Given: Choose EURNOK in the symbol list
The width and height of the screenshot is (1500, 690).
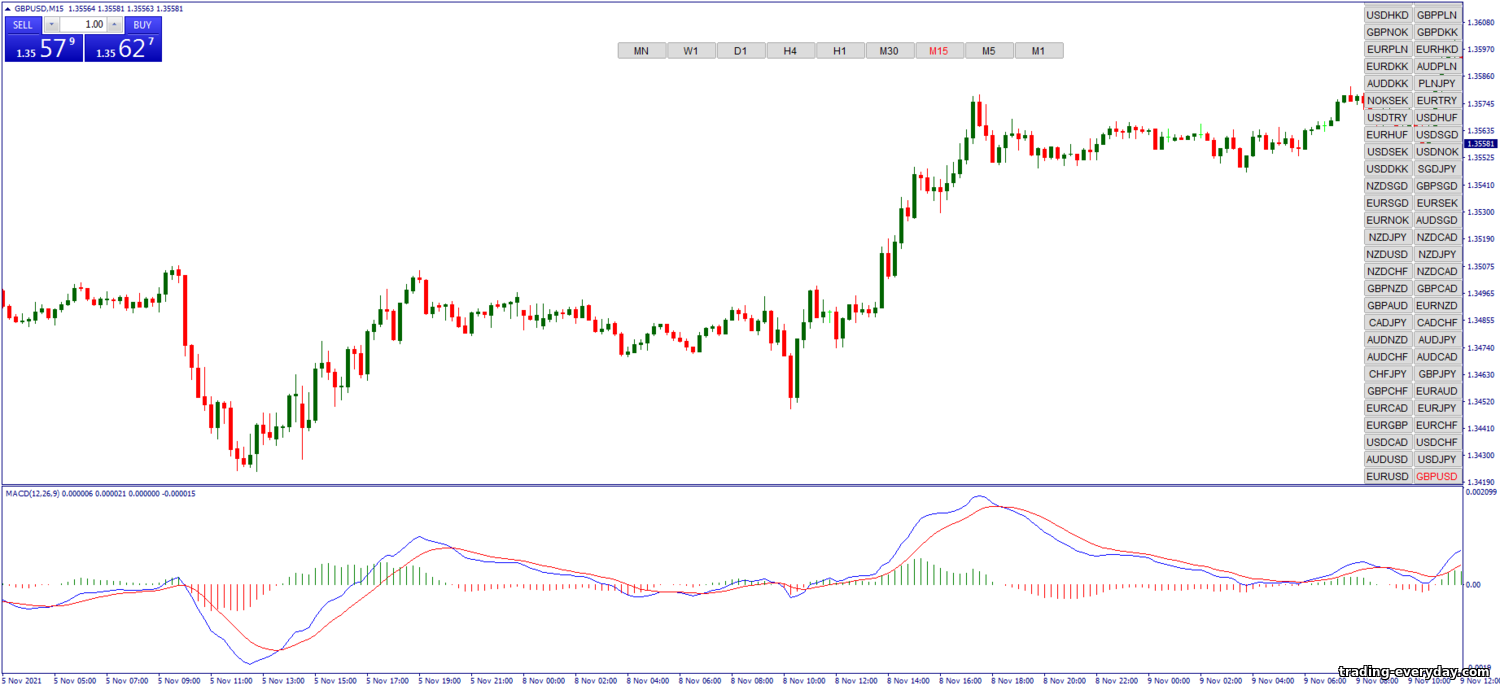Looking at the screenshot, I should point(1388,220).
